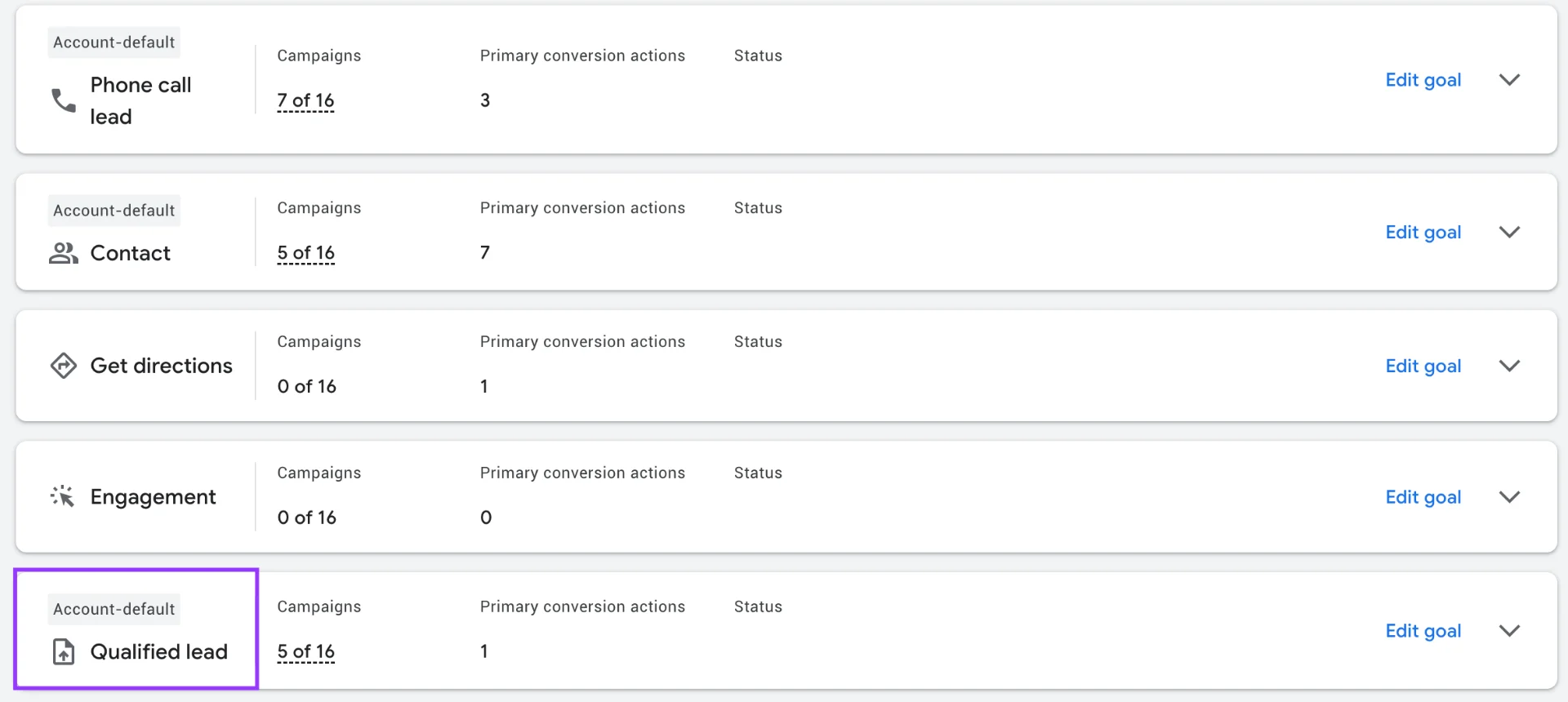
Task: Click 5 of 16 campaigns under Contact
Action: (305, 252)
